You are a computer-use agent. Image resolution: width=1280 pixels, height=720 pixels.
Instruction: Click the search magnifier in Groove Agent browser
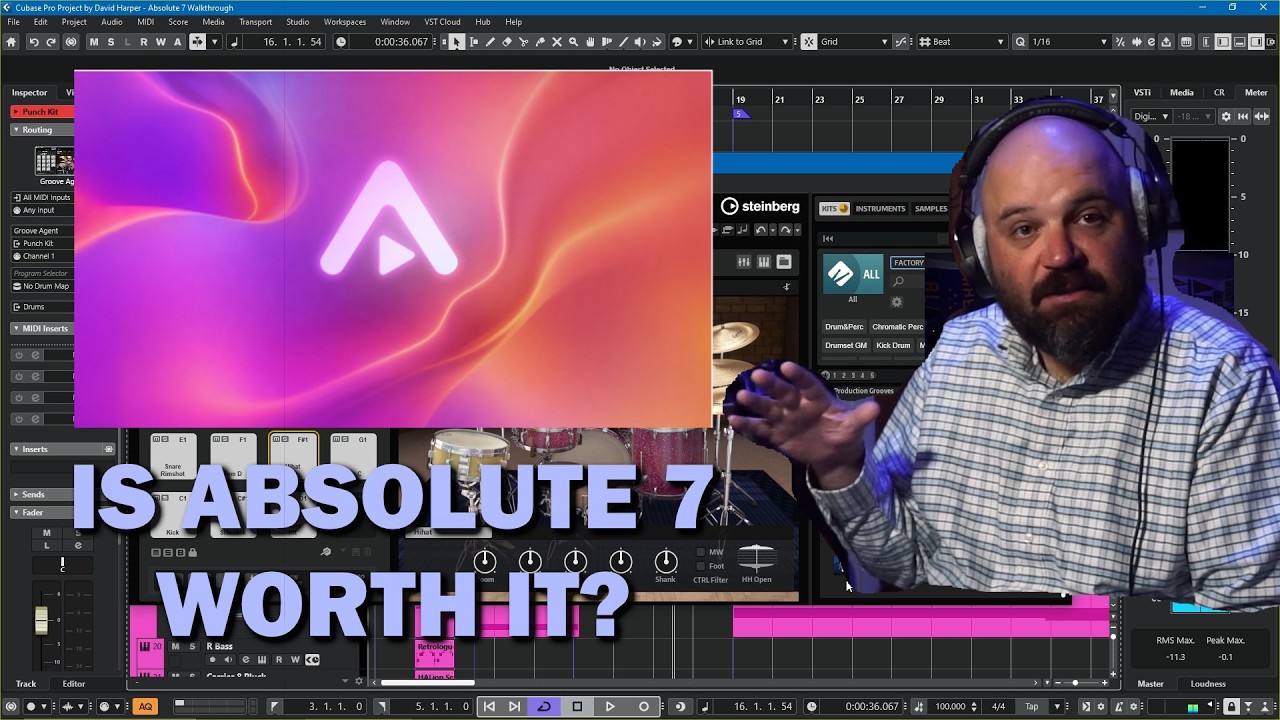[x=898, y=282]
